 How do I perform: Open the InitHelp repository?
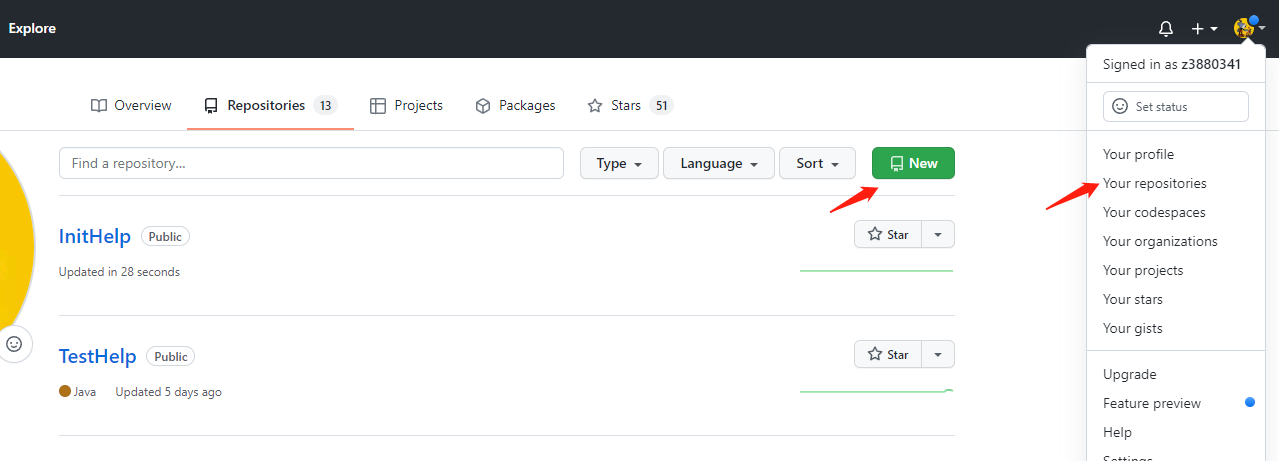[95, 236]
